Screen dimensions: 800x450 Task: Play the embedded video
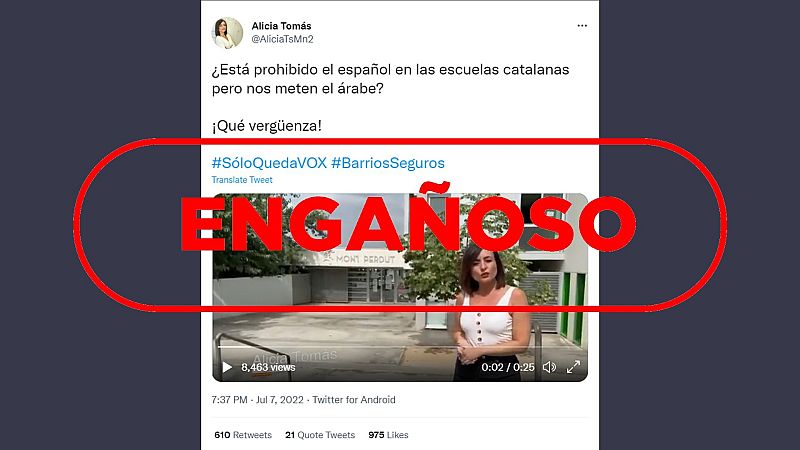point(227,367)
